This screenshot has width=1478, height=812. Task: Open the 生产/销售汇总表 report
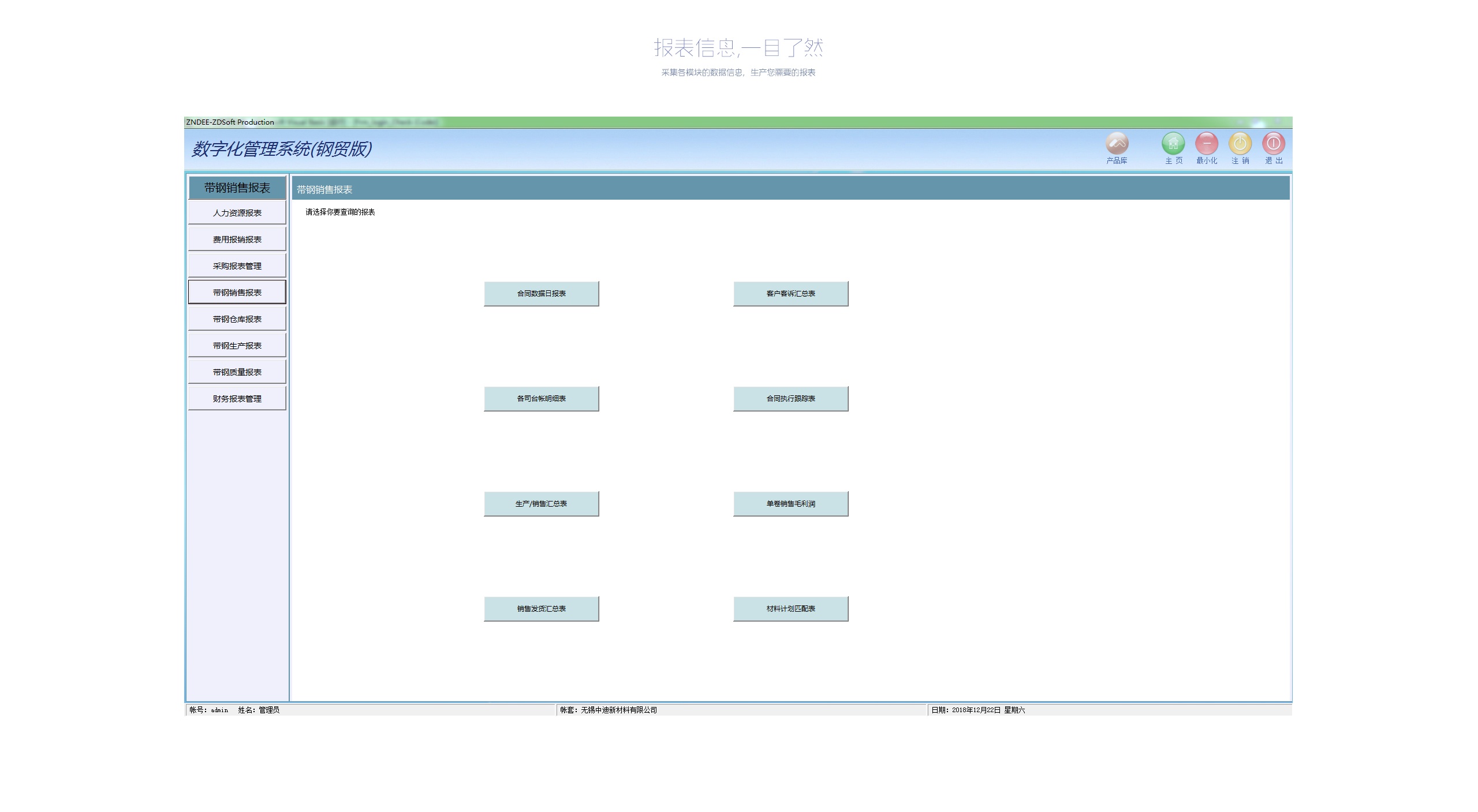542,504
